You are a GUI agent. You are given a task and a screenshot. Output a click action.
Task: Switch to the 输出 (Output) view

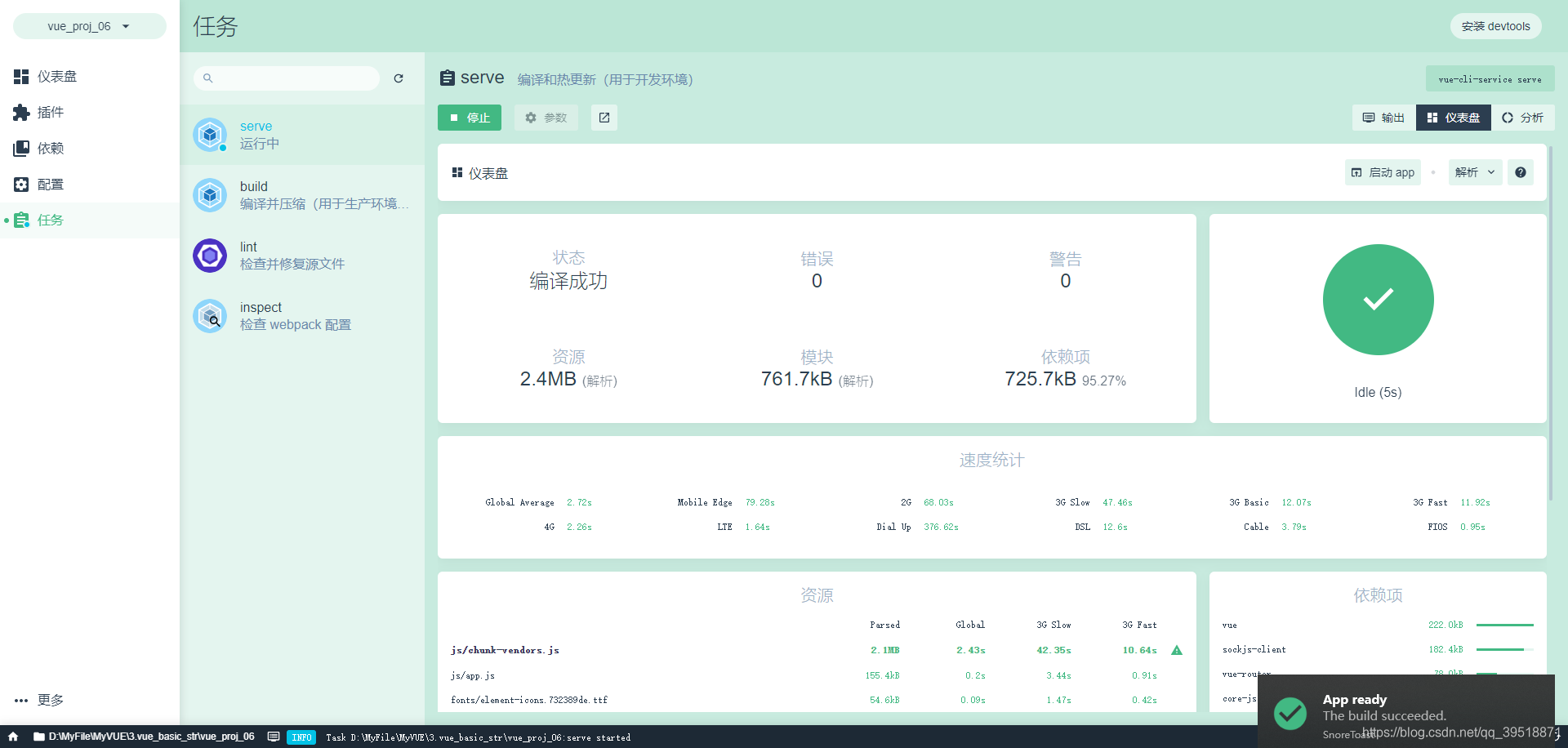click(1383, 118)
